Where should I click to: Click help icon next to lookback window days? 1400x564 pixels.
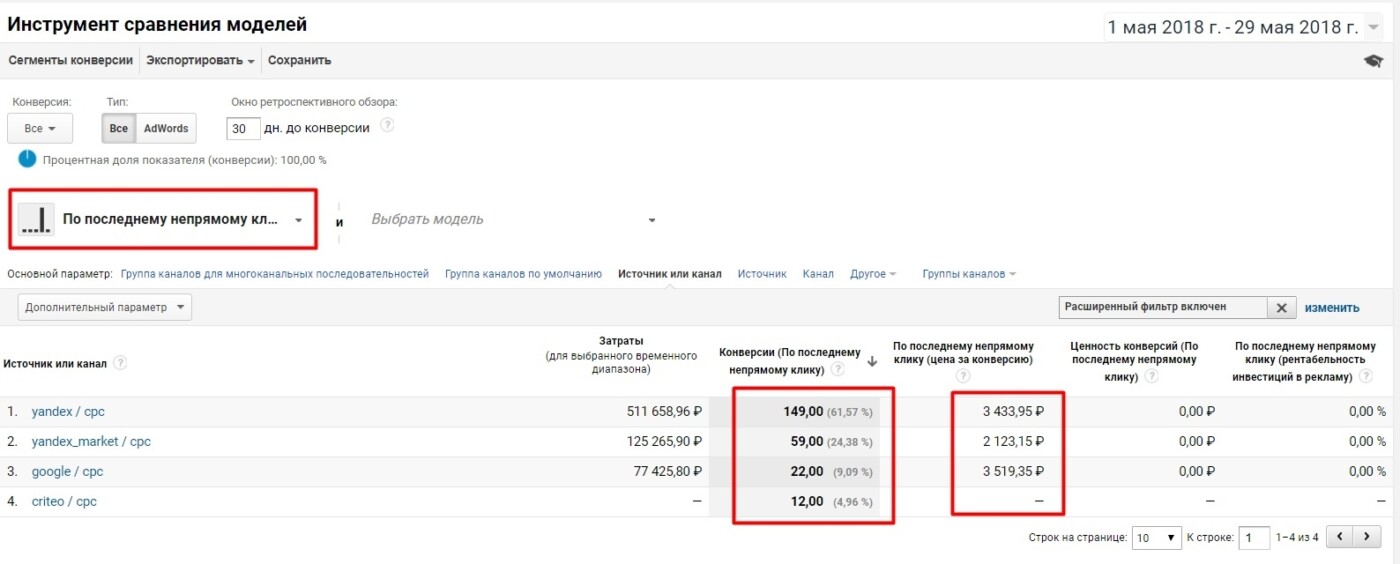[387, 126]
